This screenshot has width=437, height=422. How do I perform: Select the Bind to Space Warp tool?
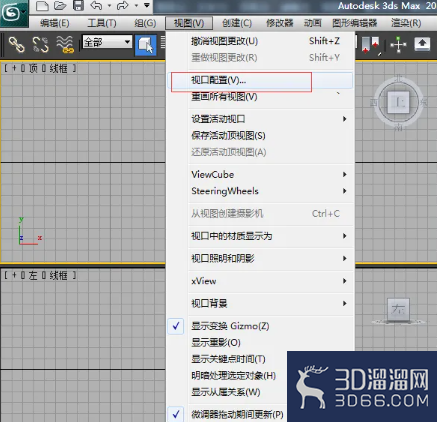[x=65, y=44]
